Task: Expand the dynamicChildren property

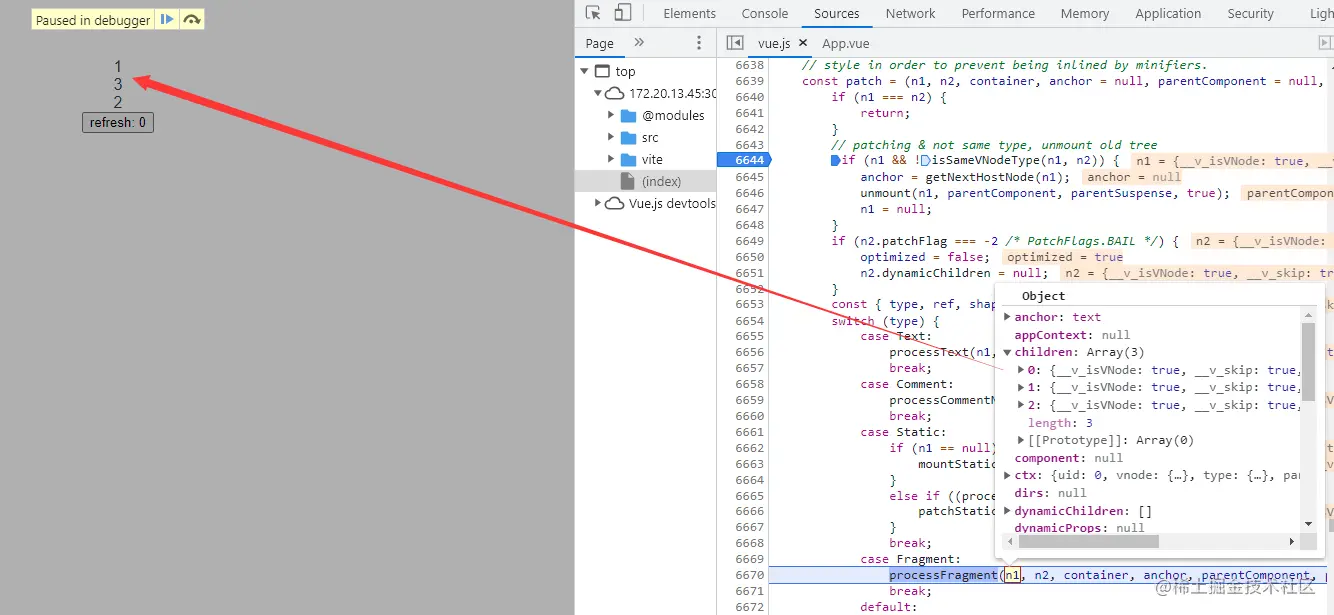Action: coord(1008,511)
